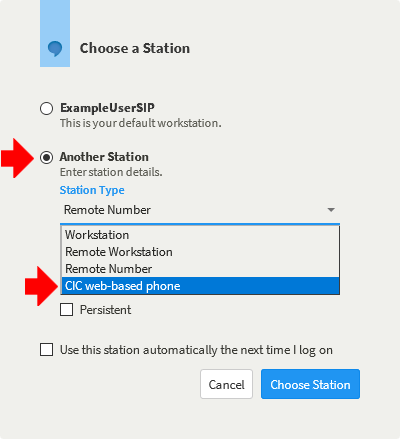Click the red arrow beside CIC web-based phone
Screen dimensions: 400x439
(41, 286)
